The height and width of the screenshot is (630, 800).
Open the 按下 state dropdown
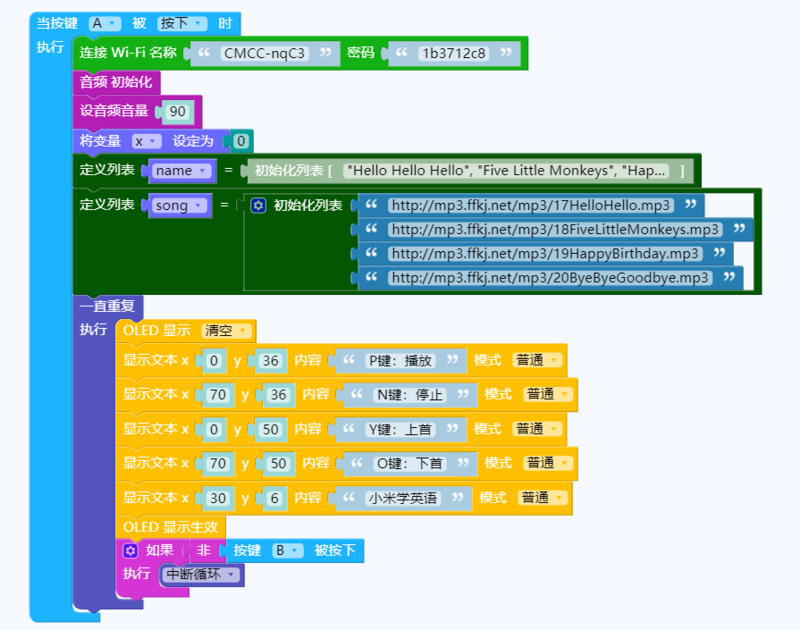pos(181,23)
